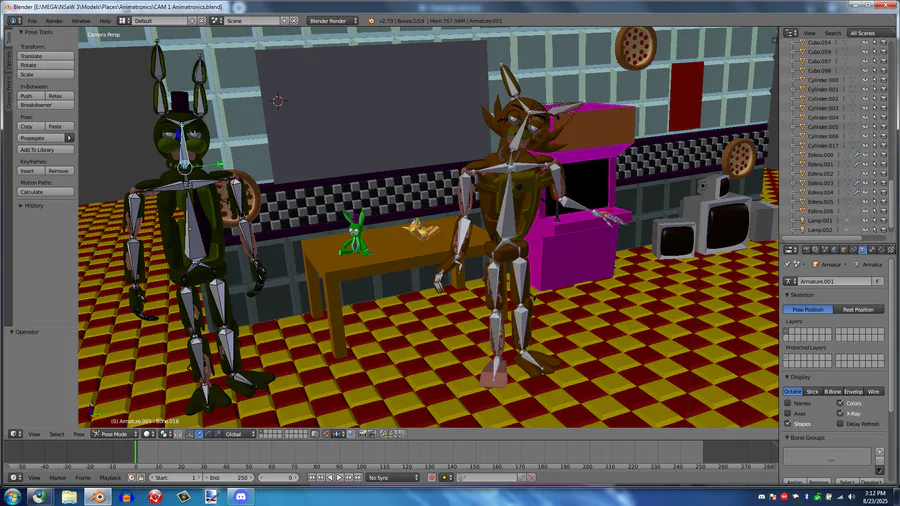Open the Pose Mode dropdown
Screen dimensions: 900x506
point(115,434)
